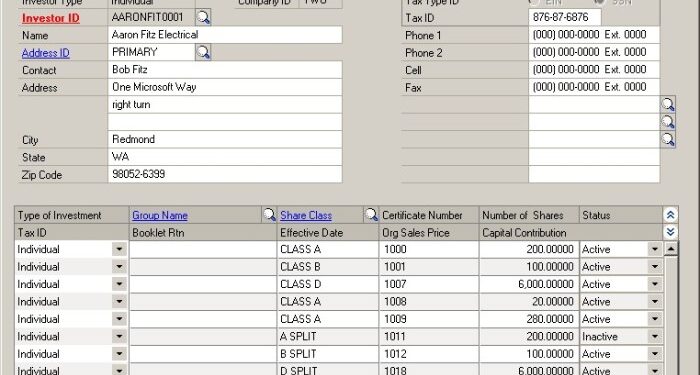Select the CLASS D share class cell
Image resolution: width=700 pixels, height=375 pixels.
click(x=328, y=284)
